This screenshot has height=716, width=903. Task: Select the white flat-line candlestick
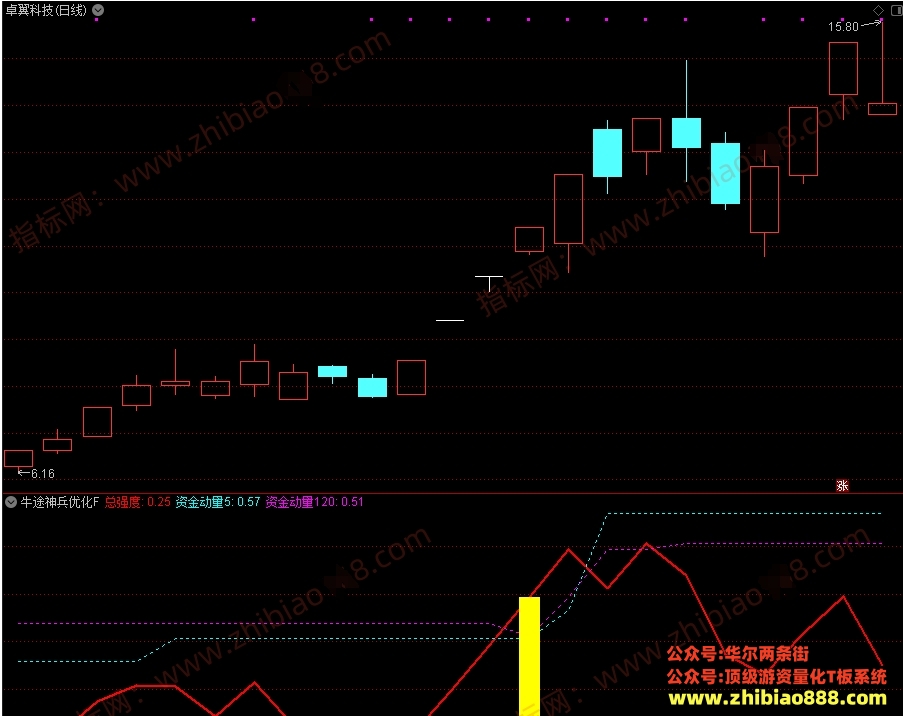(x=450, y=320)
